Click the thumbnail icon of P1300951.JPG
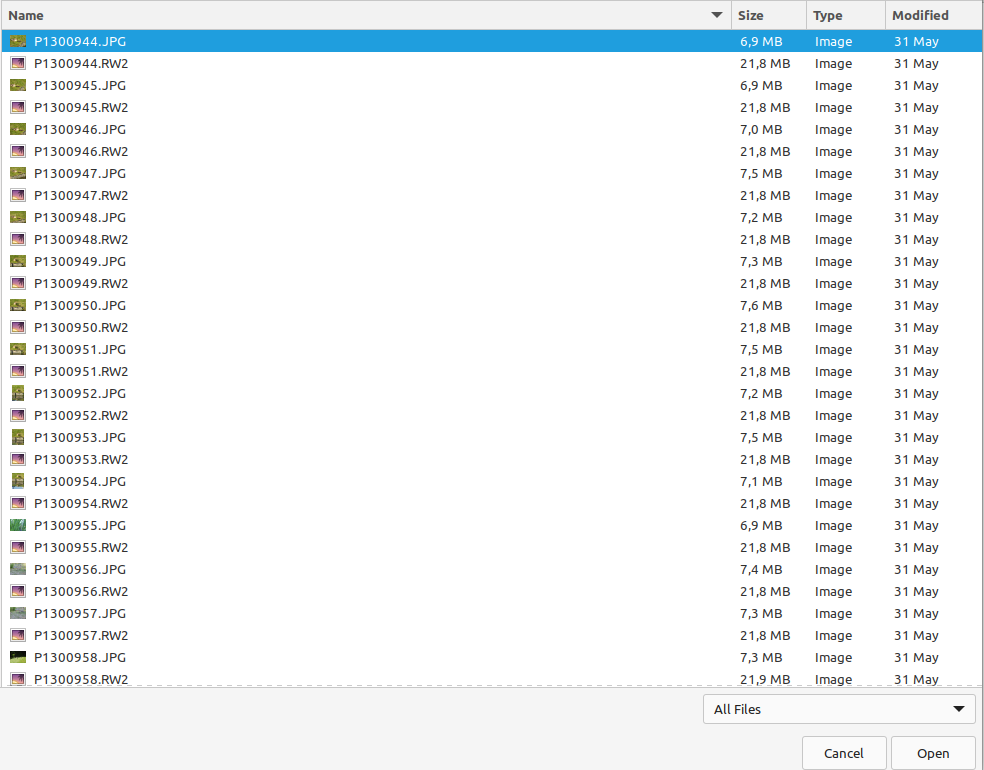The width and height of the screenshot is (984, 770). pos(18,349)
